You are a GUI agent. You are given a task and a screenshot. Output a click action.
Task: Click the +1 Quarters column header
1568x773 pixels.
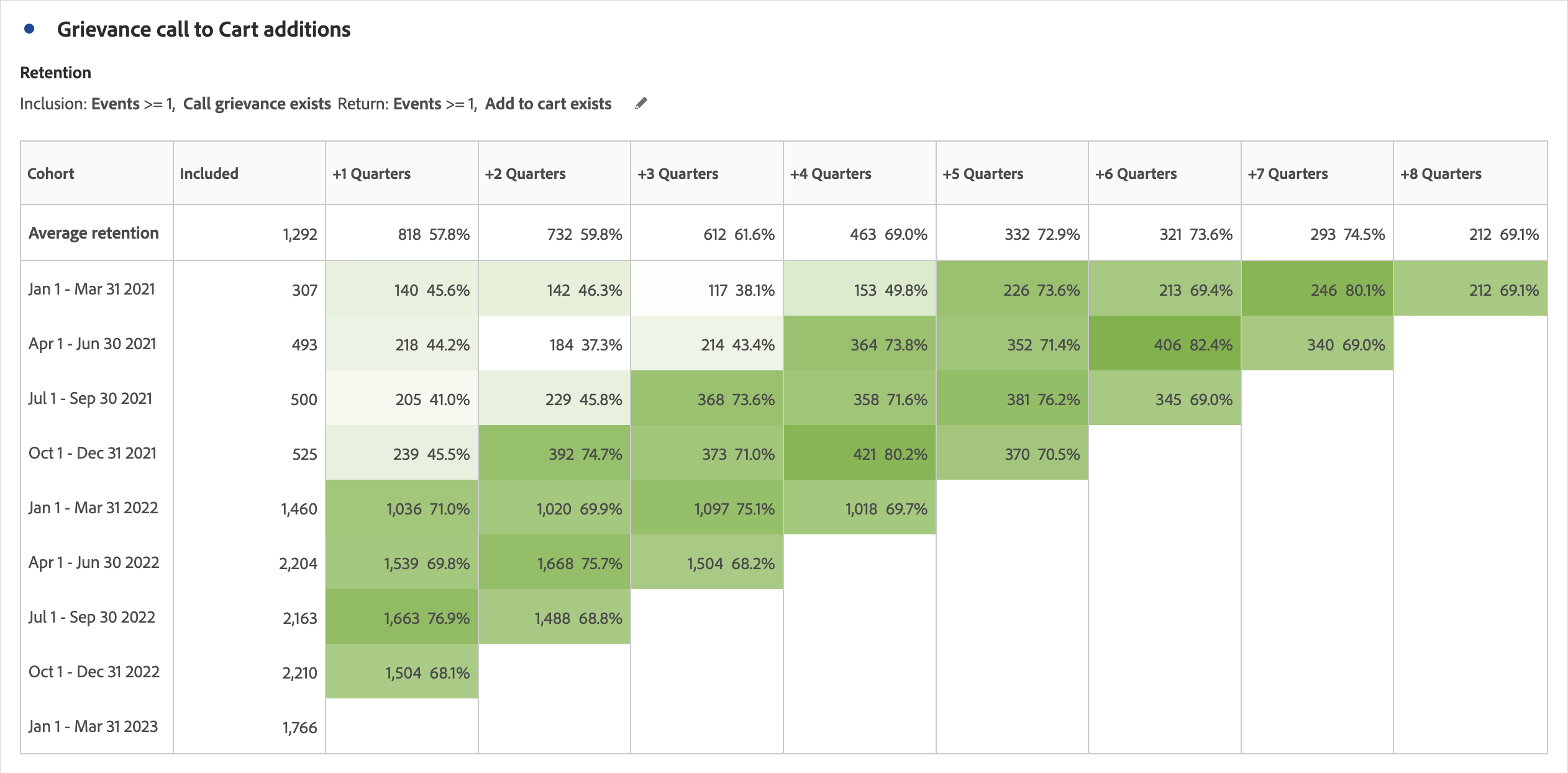371,173
